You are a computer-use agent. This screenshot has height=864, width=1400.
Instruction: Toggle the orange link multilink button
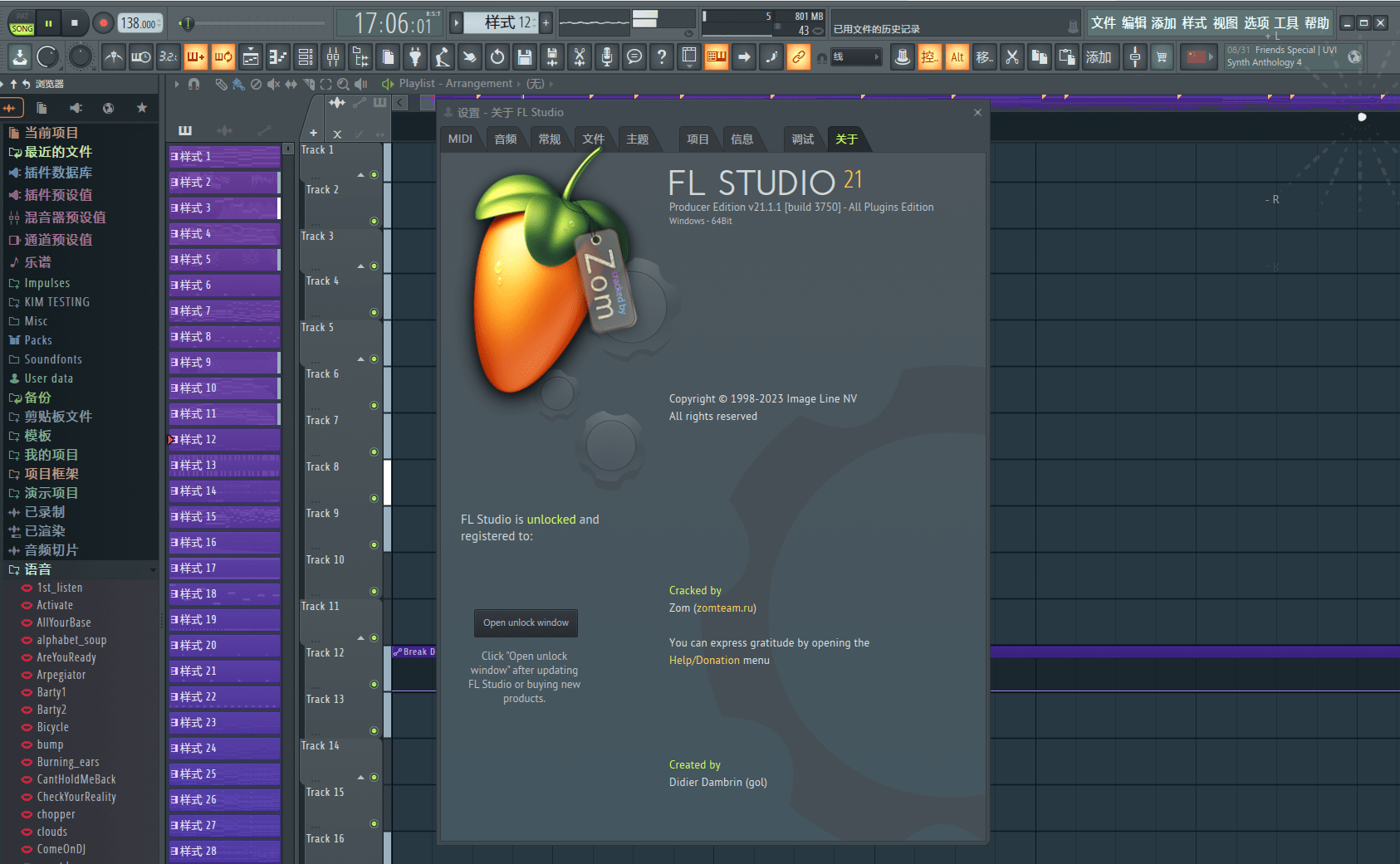[x=799, y=57]
